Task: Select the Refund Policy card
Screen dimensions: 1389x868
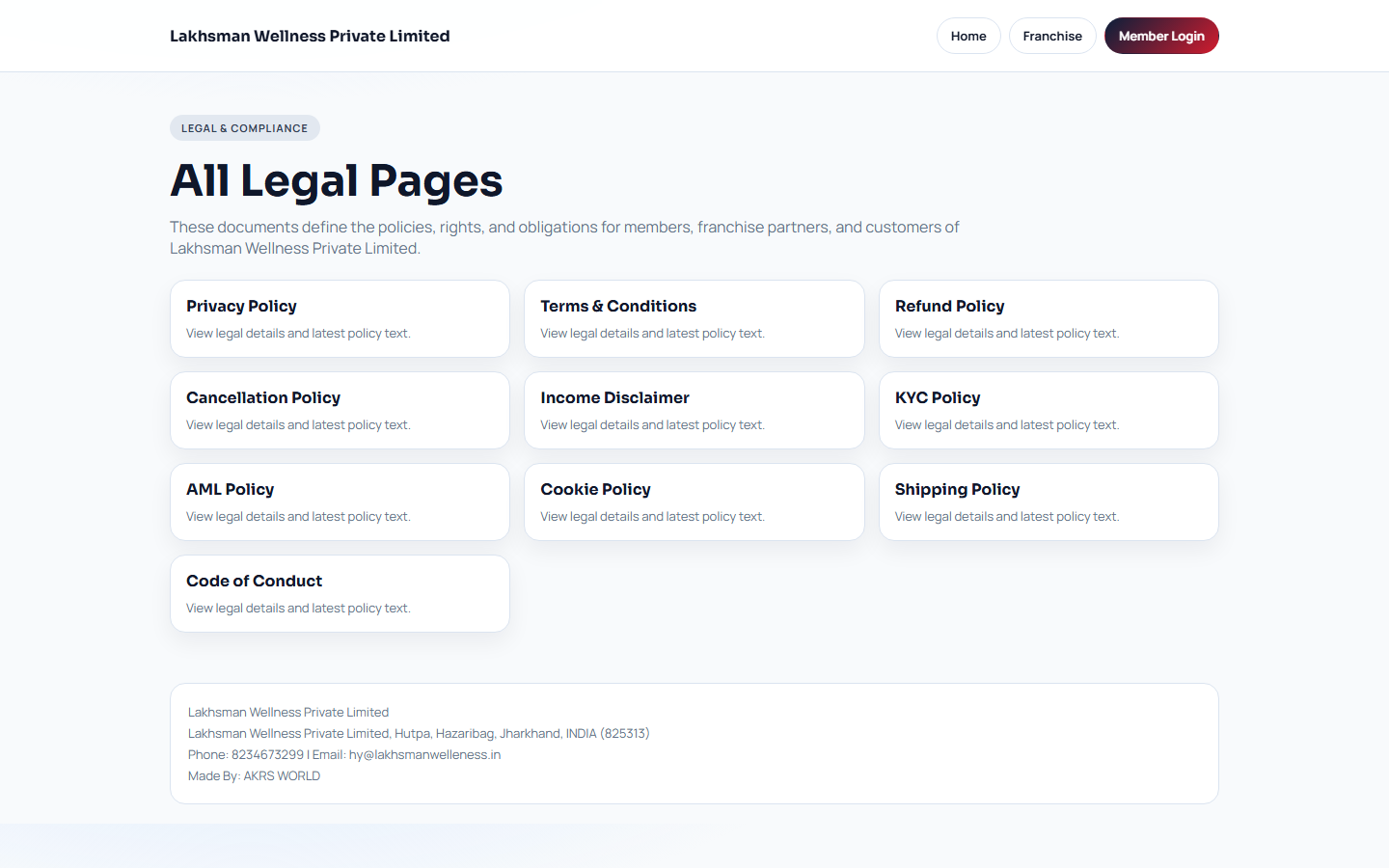Action: tap(1048, 318)
